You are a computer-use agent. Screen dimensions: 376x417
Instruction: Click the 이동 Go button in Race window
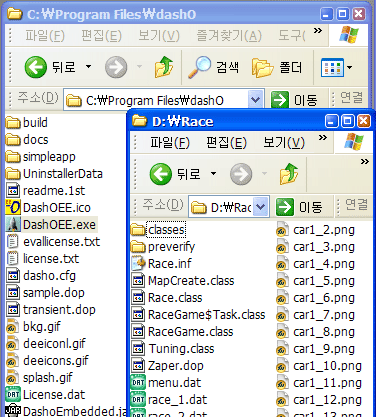299,207
